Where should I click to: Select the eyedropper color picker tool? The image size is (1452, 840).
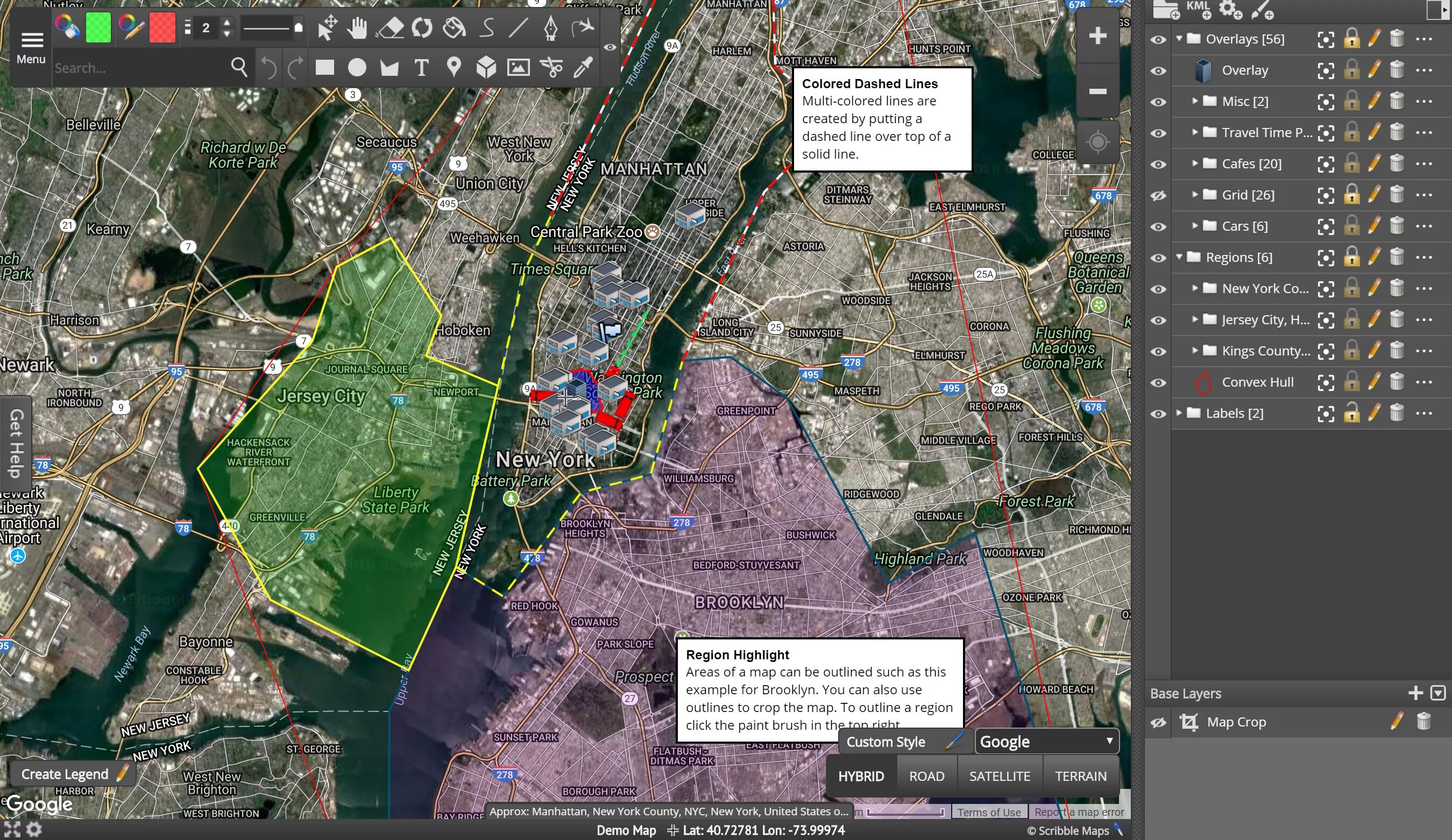[583, 67]
